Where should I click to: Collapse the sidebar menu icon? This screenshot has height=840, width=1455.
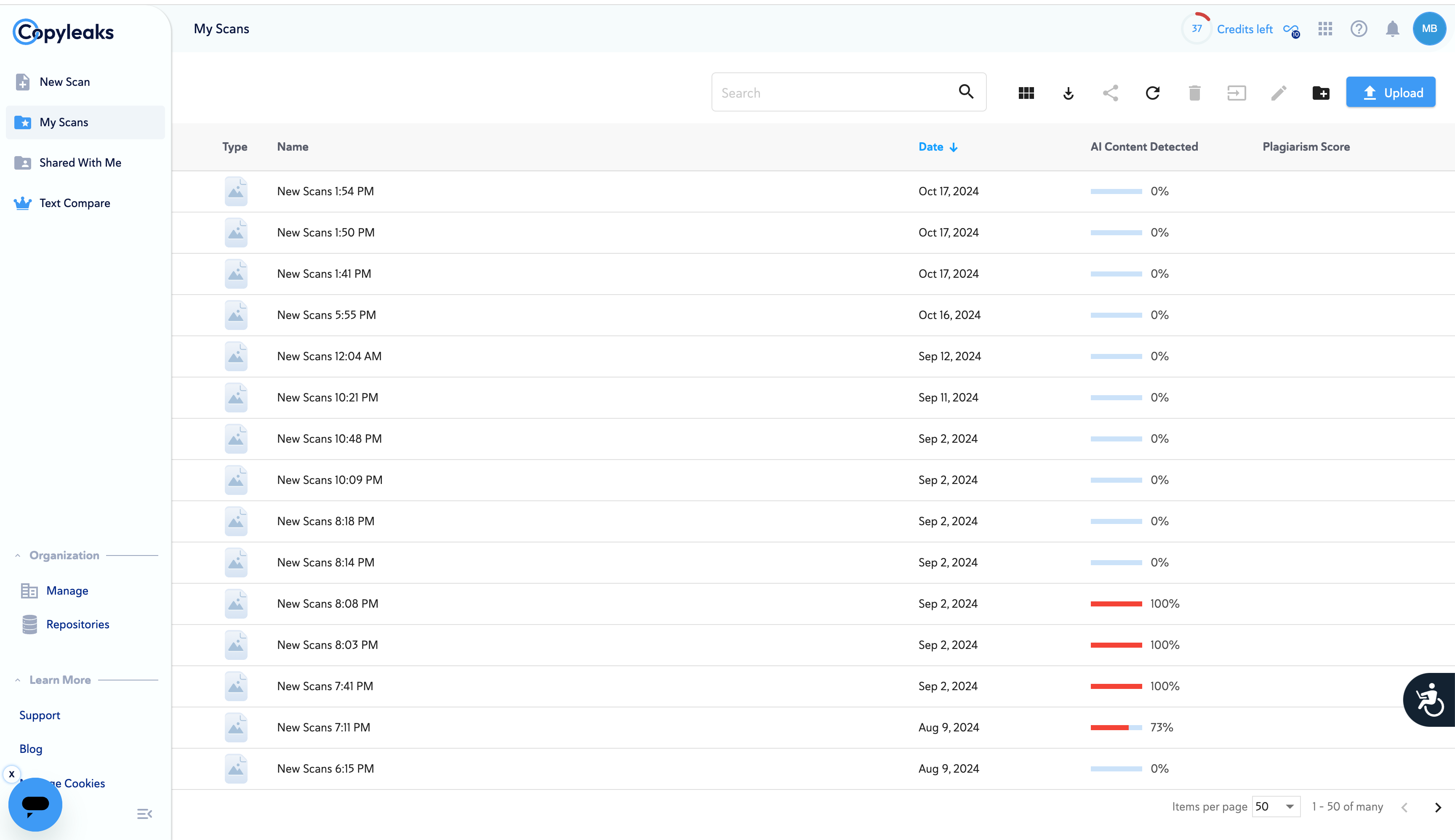click(x=144, y=814)
